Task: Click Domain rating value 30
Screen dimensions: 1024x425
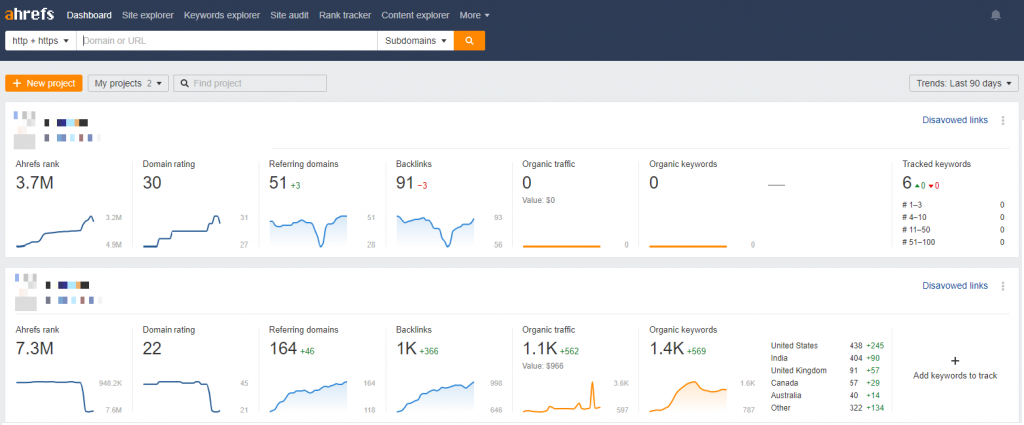Action: [152, 183]
